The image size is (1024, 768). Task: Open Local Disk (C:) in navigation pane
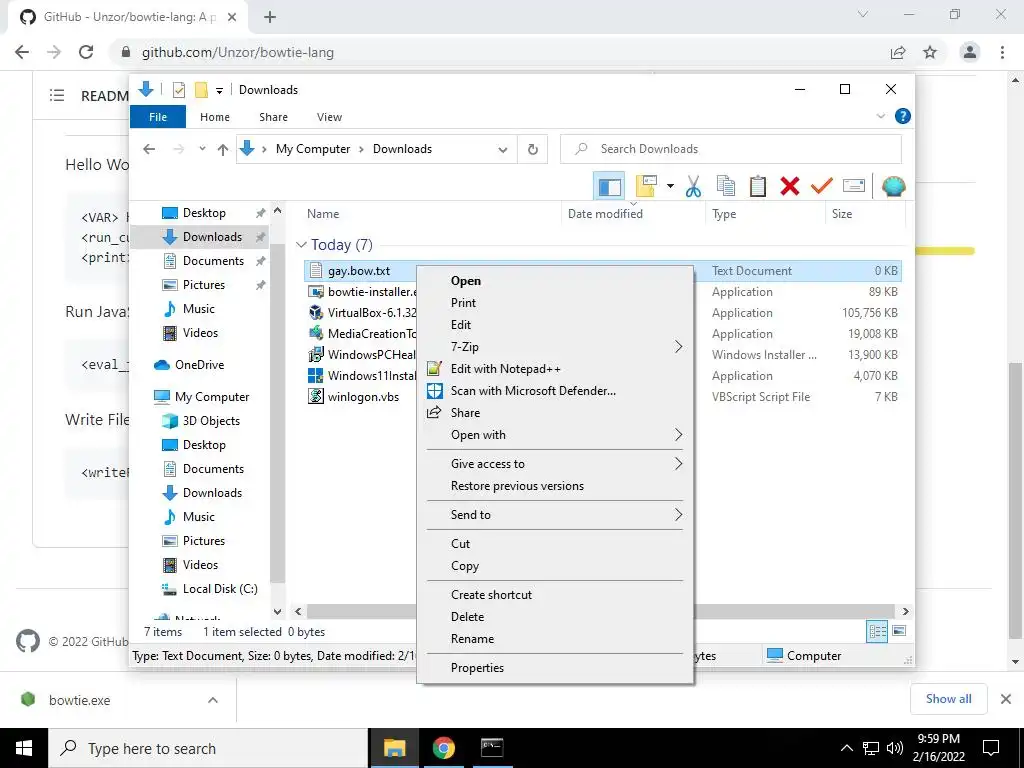[x=220, y=589]
